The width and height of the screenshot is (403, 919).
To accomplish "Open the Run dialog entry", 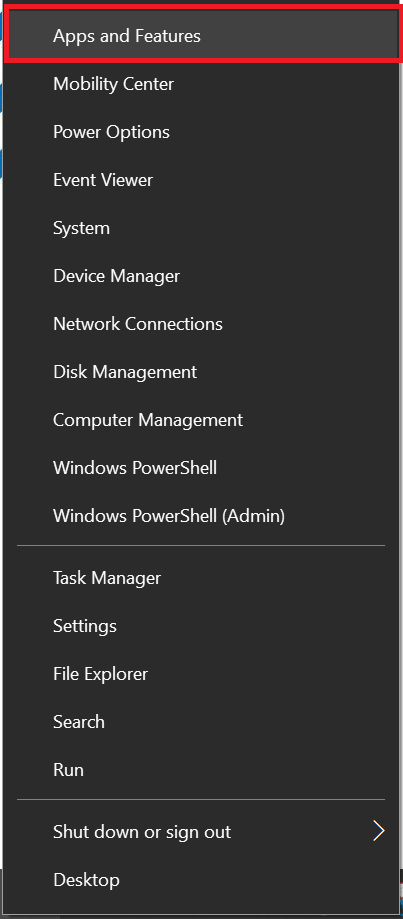I will coord(203,771).
